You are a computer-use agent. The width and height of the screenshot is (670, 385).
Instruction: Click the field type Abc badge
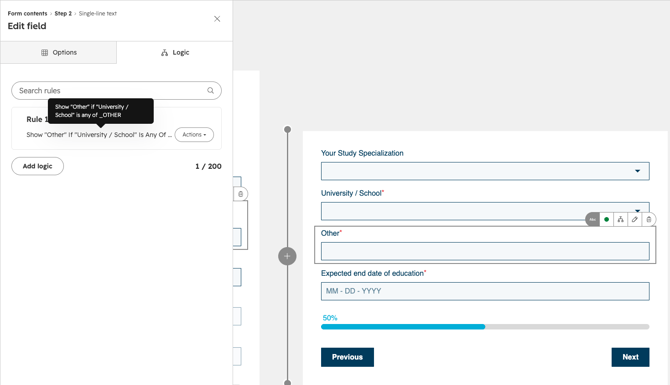592,220
